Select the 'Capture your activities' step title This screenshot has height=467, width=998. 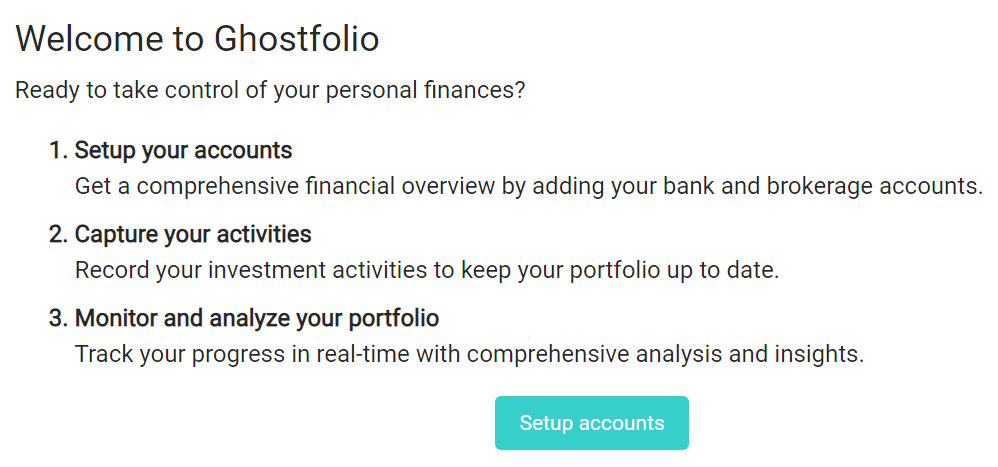click(x=193, y=235)
